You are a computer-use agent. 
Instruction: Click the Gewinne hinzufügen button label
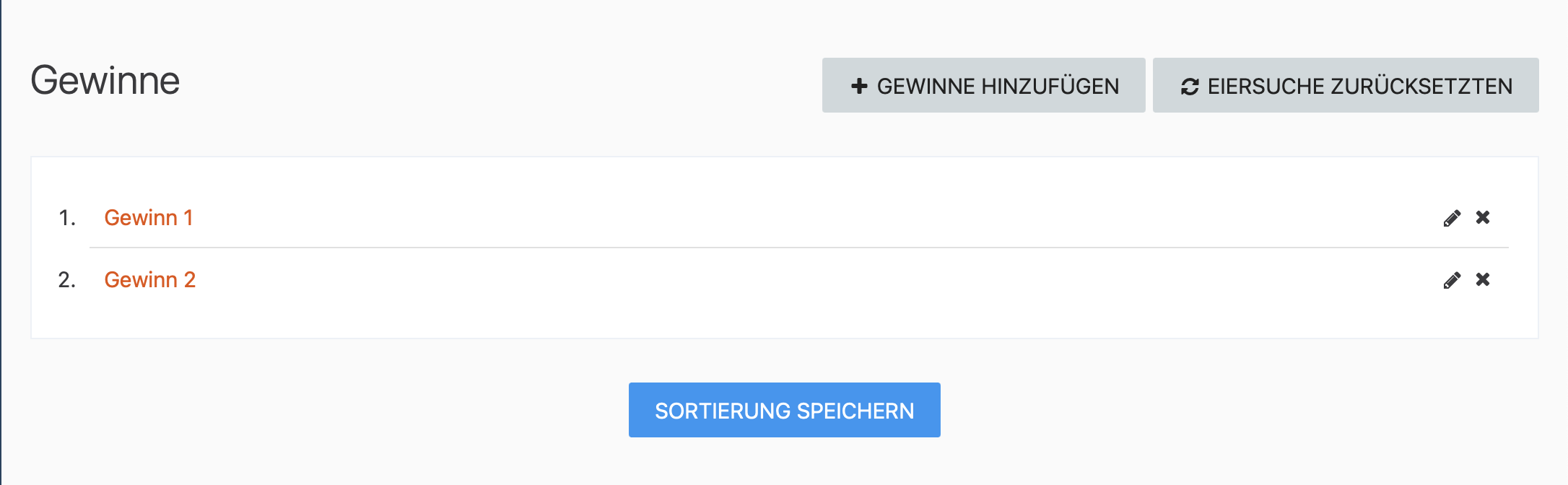click(998, 86)
